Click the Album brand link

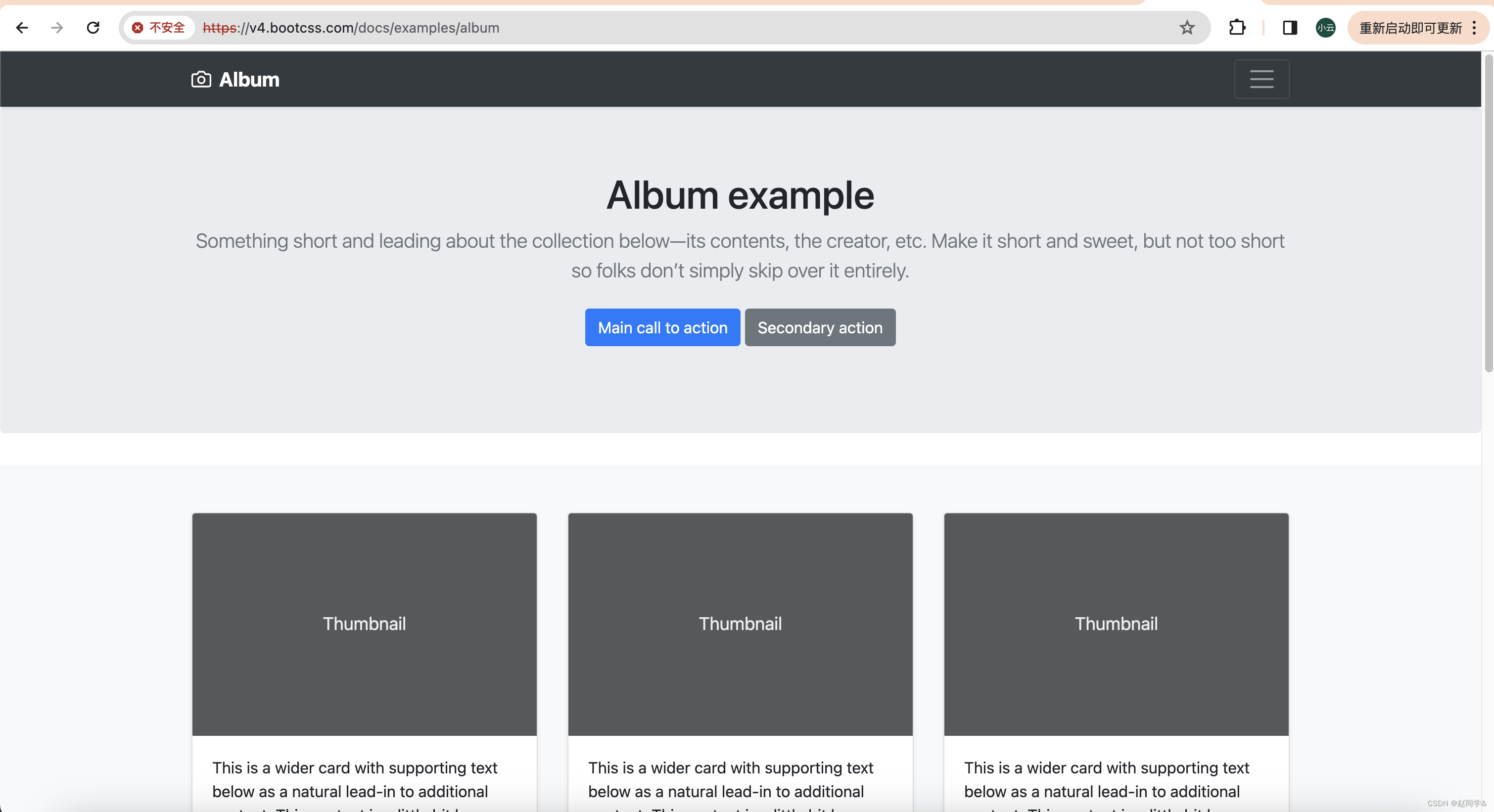(x=249, y=80)
